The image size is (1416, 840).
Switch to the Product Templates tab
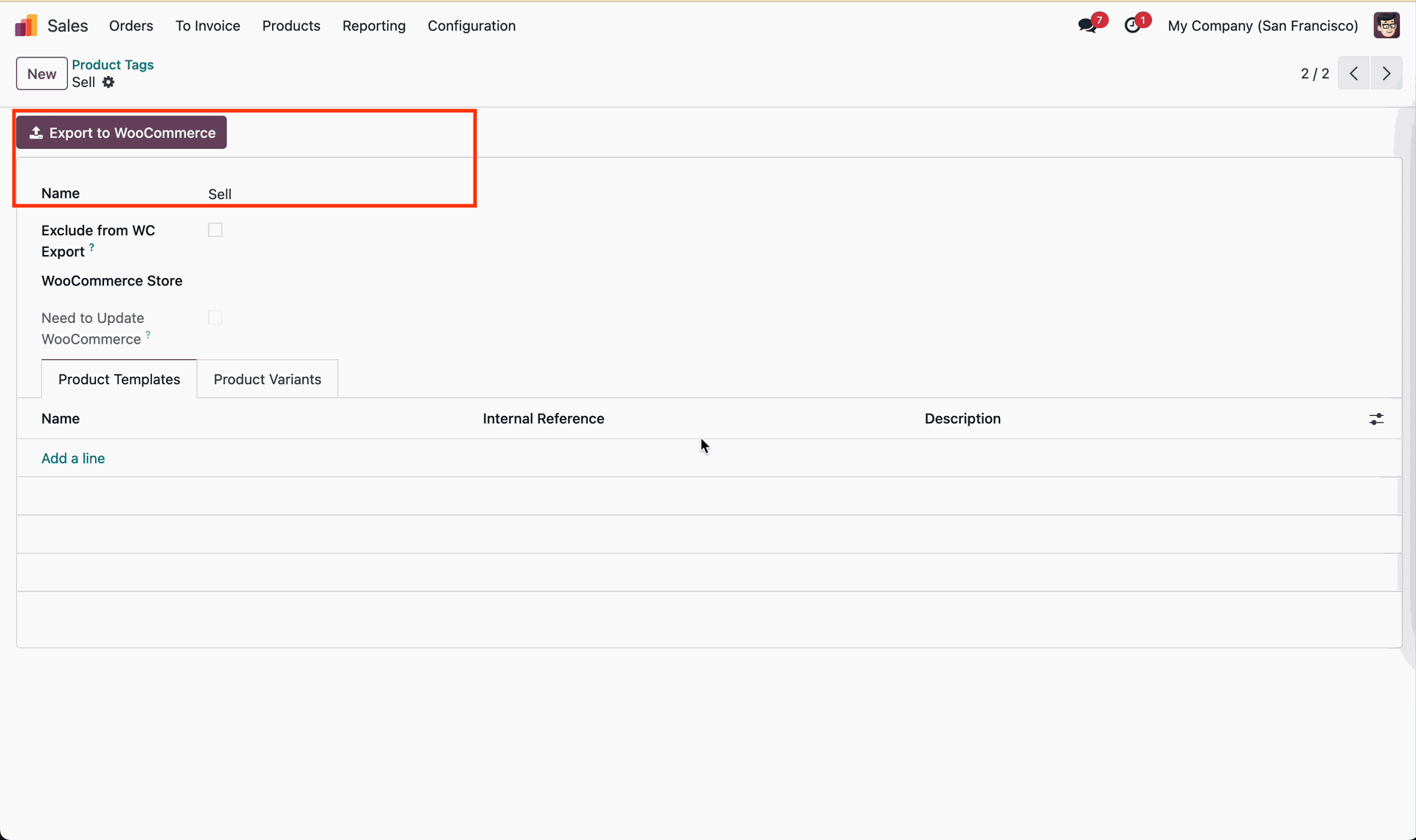tap(119, 379)
